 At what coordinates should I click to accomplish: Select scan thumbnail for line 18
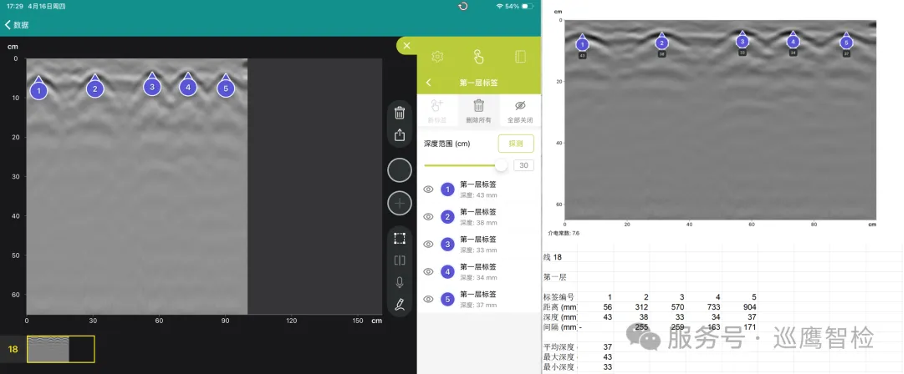61,349
